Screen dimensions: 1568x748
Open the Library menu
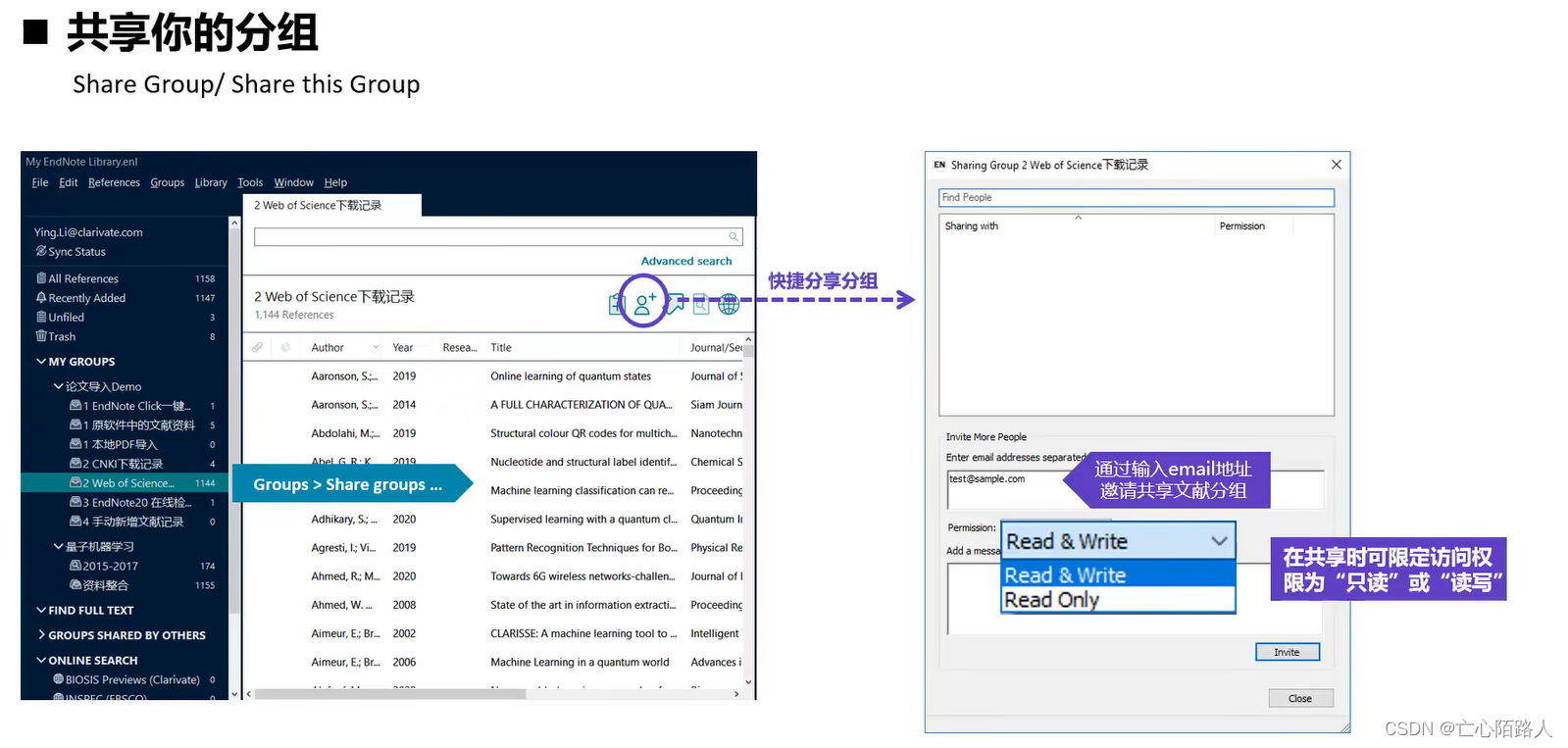211,182
